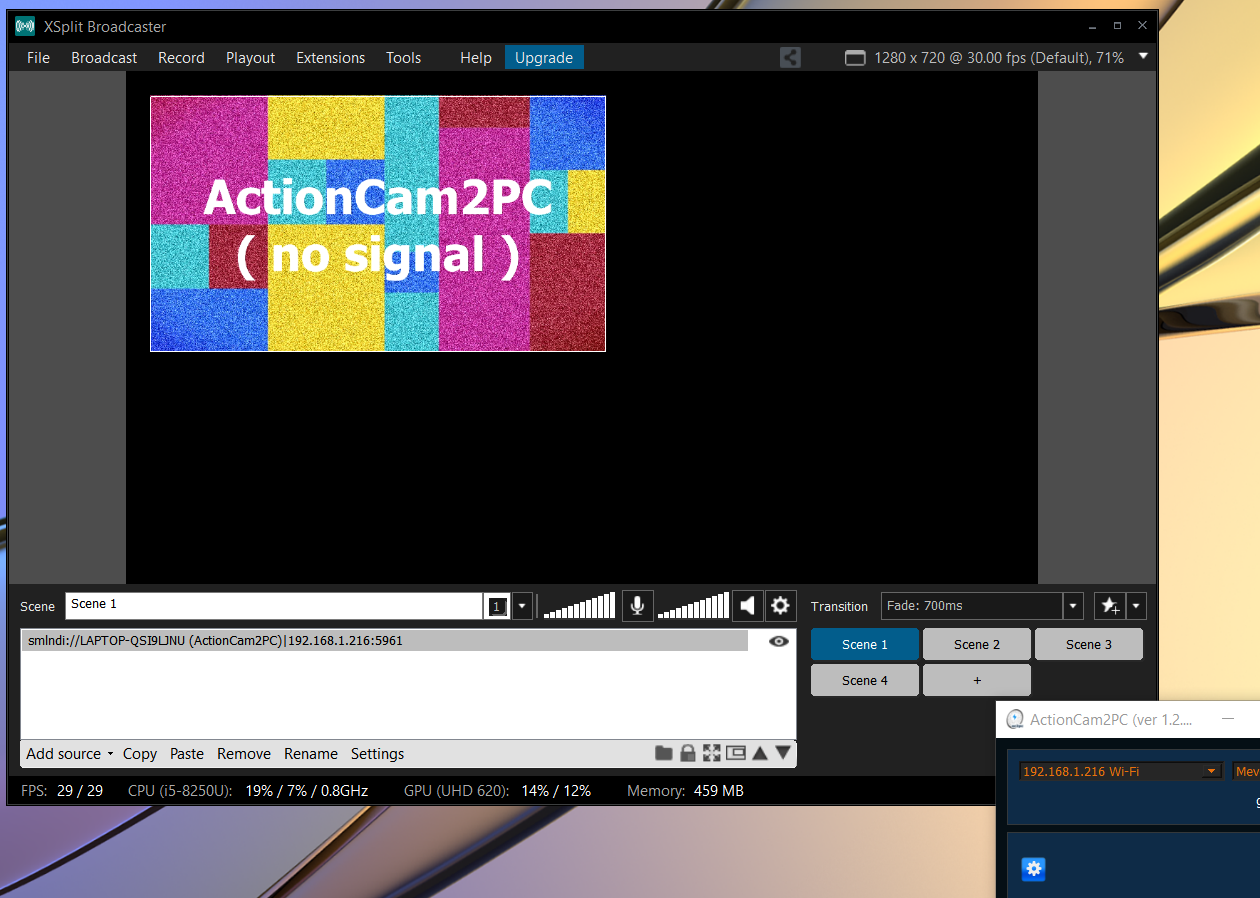Click Paste in the source toolbar
The image size is (1260, 898).
pos(187,754)
